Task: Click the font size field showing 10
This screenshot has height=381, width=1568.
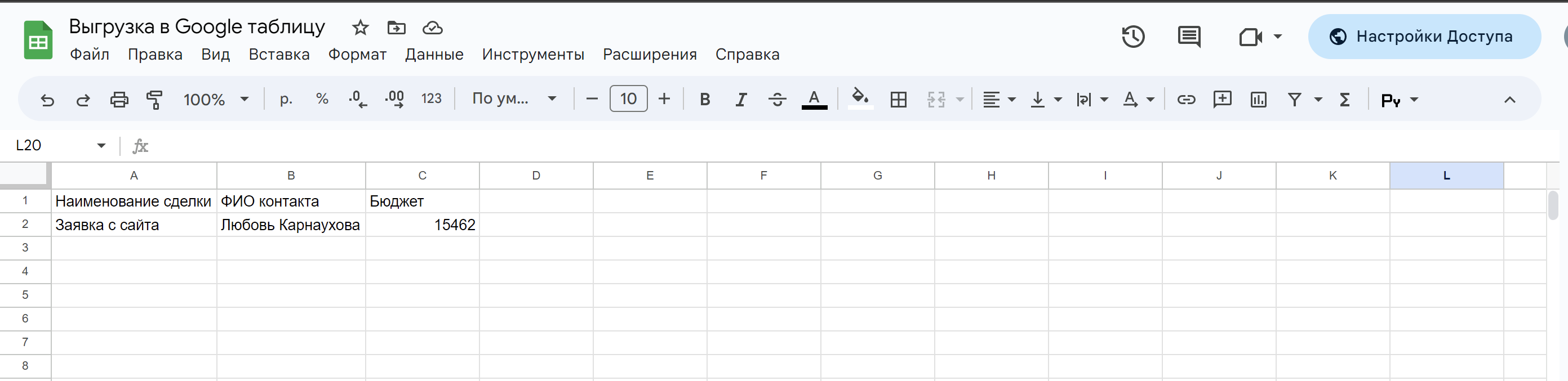Action: tap(628, 98)
